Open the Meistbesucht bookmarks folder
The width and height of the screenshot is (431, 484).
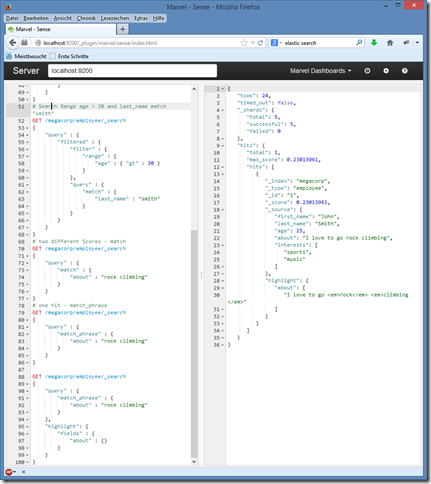coord(27,56)
